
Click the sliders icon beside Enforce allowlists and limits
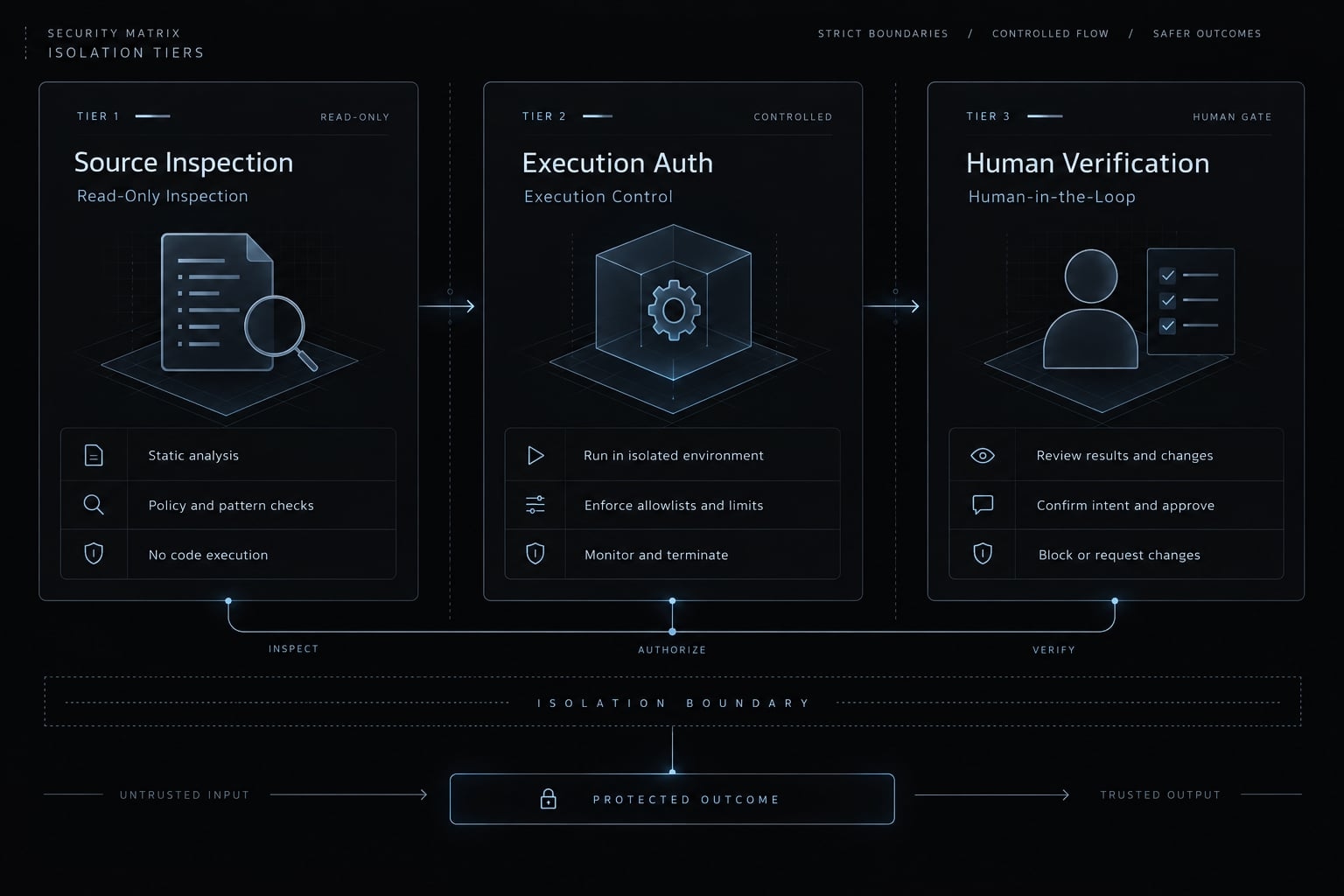point(535,505)
